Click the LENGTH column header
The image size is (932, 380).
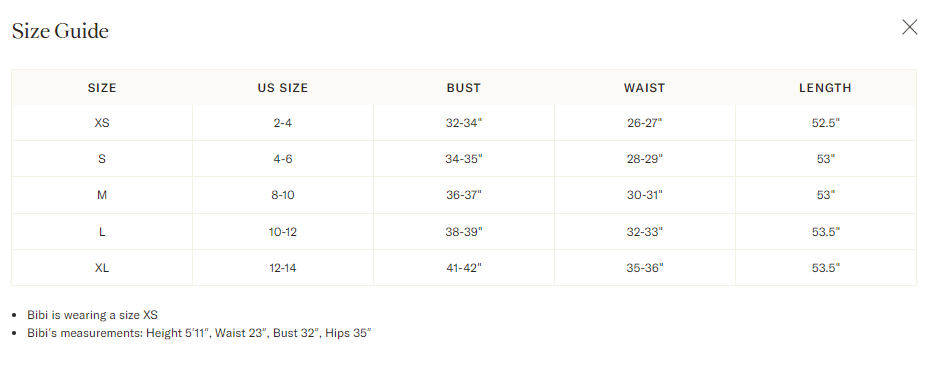825,88
